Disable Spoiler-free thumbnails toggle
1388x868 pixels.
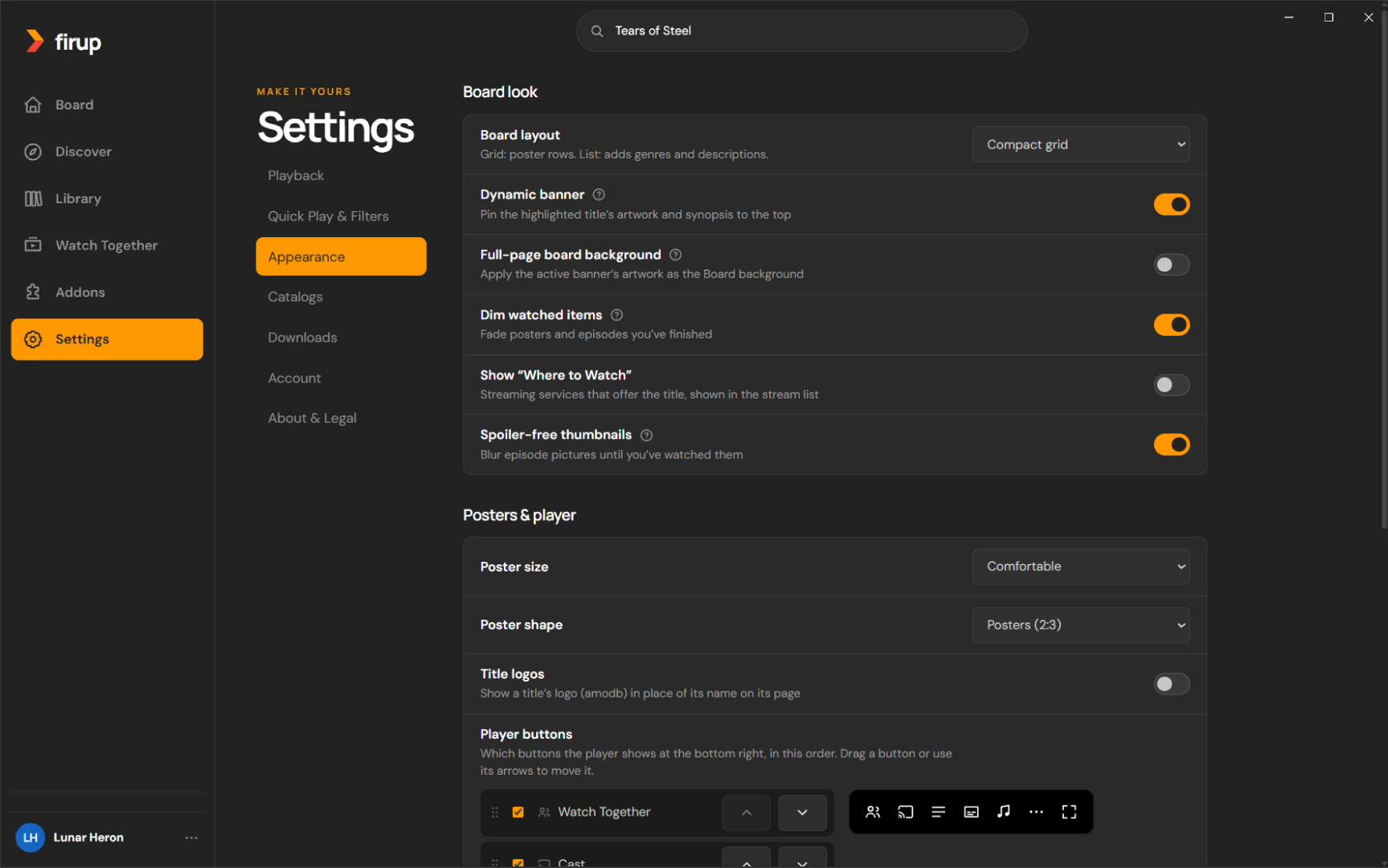pyautogui.click(x=1171, y=444)
